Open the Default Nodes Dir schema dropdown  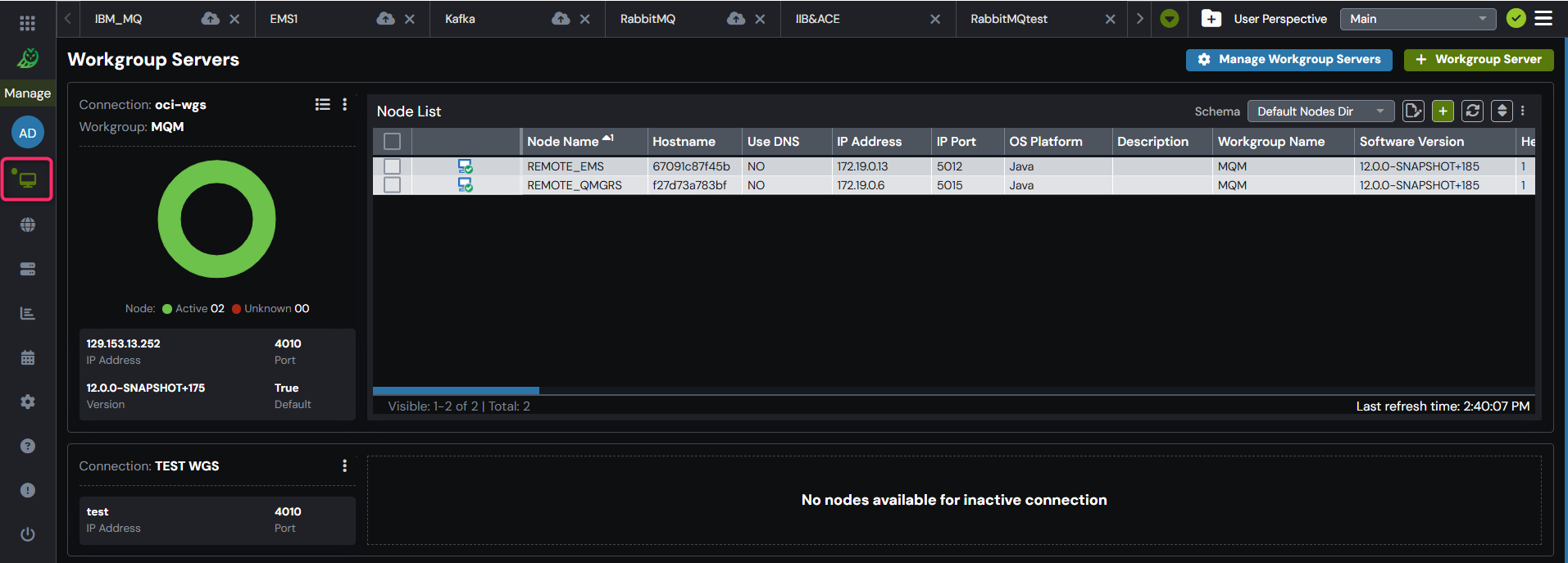[x=1321, y=111]
